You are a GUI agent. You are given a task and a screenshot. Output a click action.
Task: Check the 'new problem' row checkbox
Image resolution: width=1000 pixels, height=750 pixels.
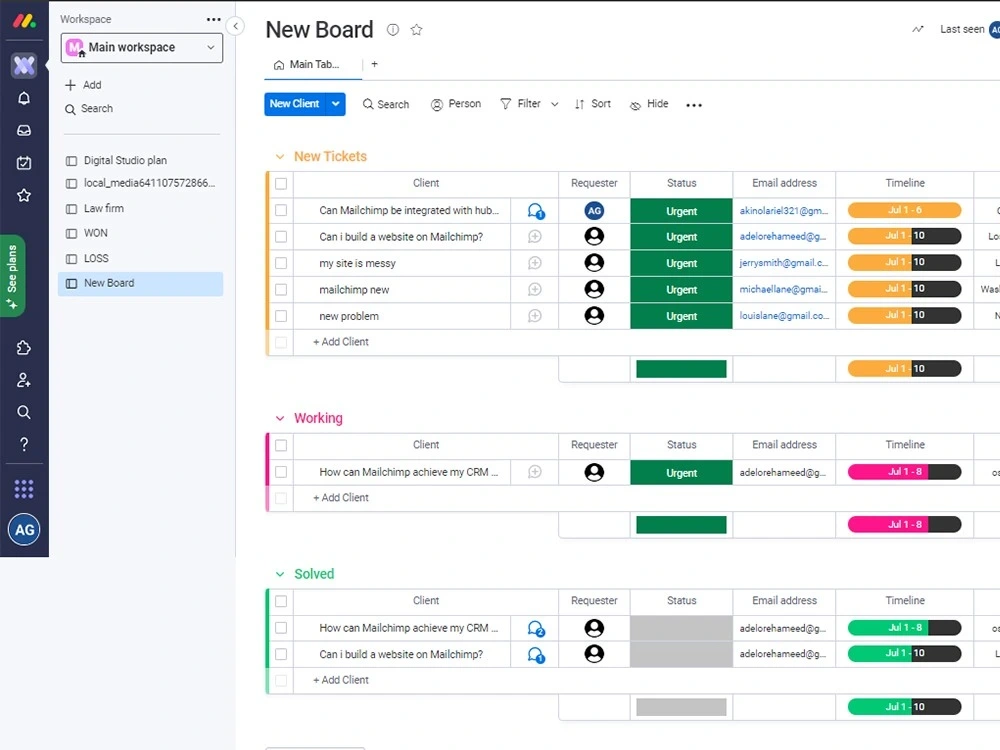point(281,316)
